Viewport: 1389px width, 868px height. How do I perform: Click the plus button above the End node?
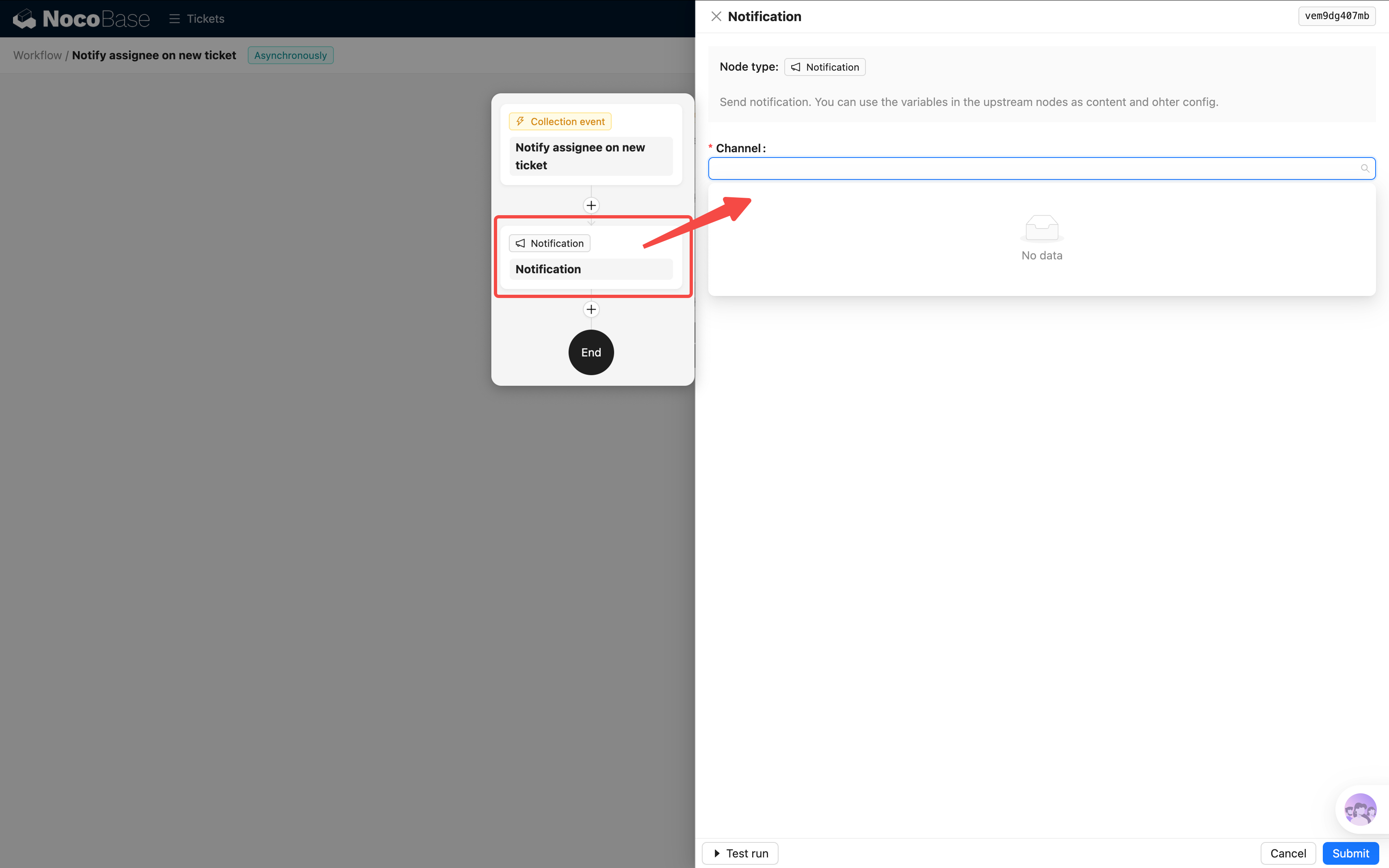click(591, 309)
